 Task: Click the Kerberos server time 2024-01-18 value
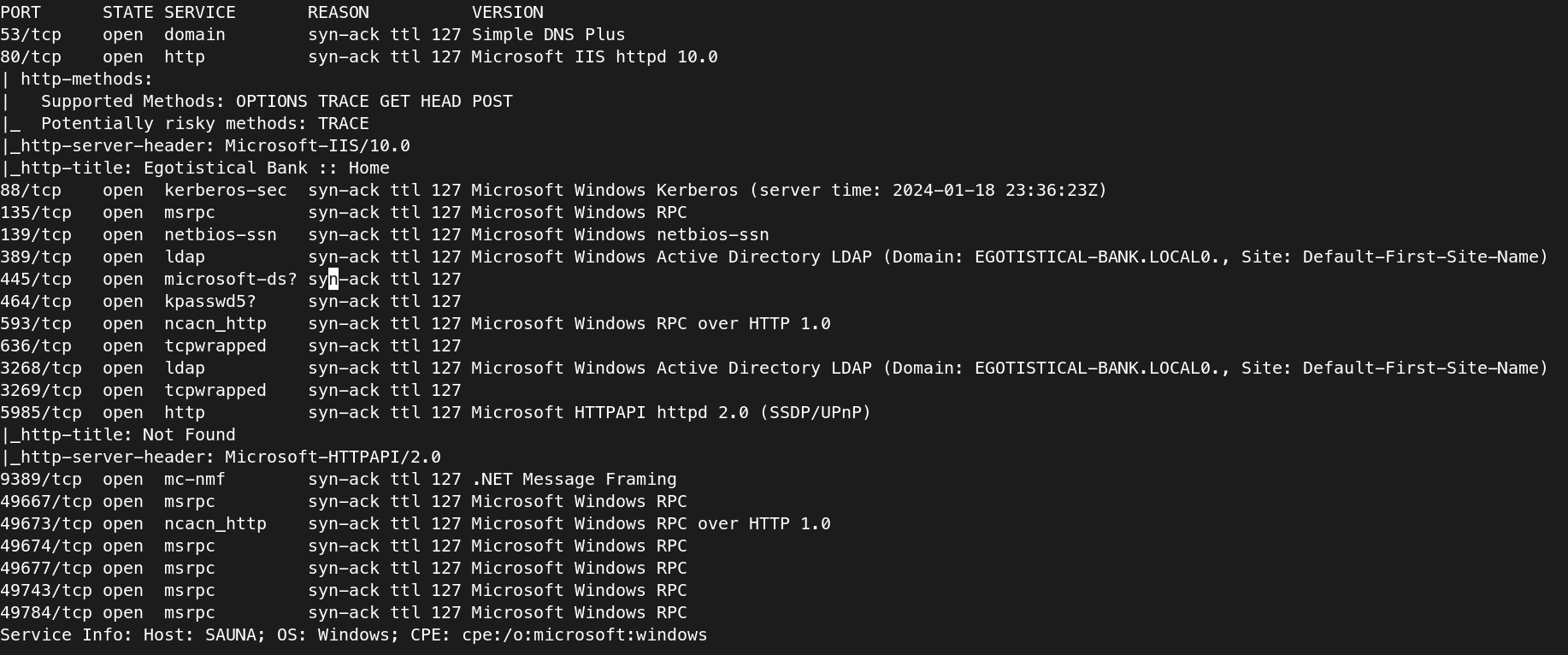point(944,191)
